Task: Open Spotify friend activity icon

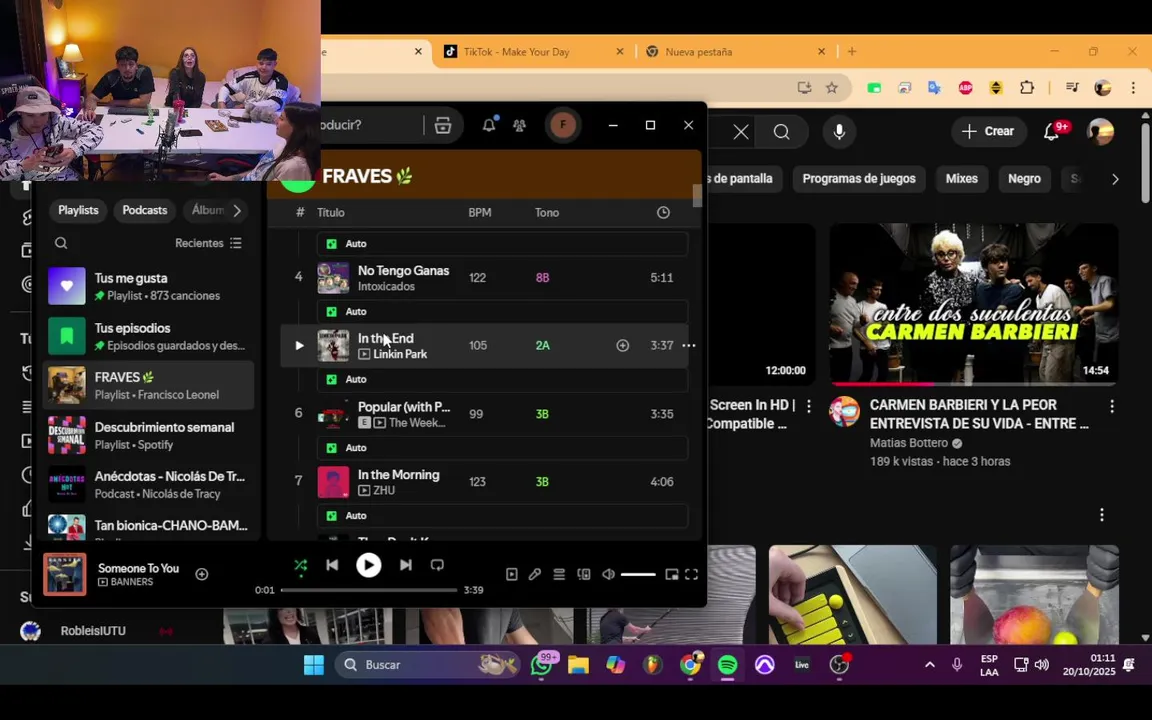Action: coord(519,126)
